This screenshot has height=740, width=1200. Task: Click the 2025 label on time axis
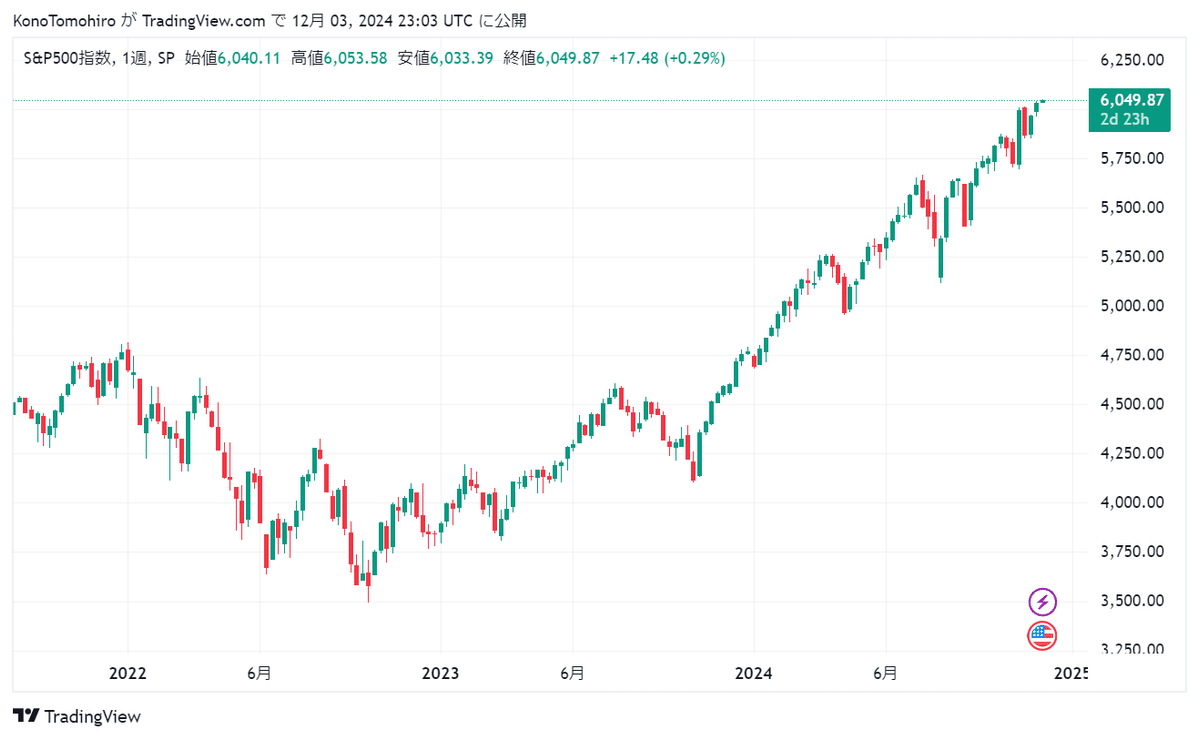click(x=1070, y=673)
